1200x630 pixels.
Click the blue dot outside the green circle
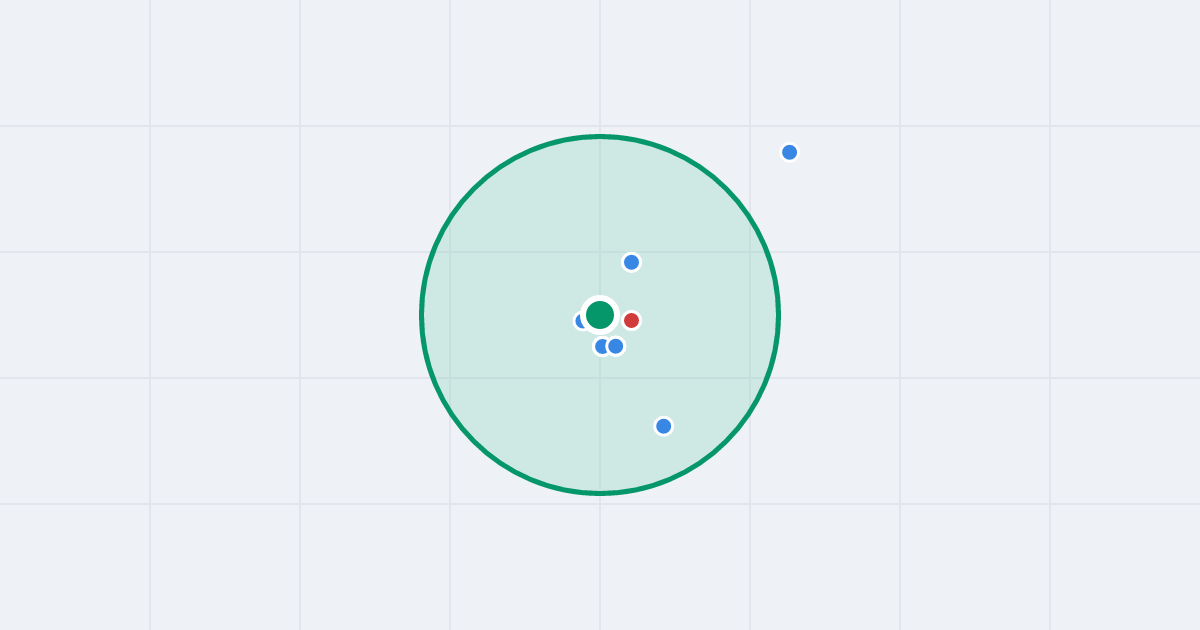coord(789,152)
